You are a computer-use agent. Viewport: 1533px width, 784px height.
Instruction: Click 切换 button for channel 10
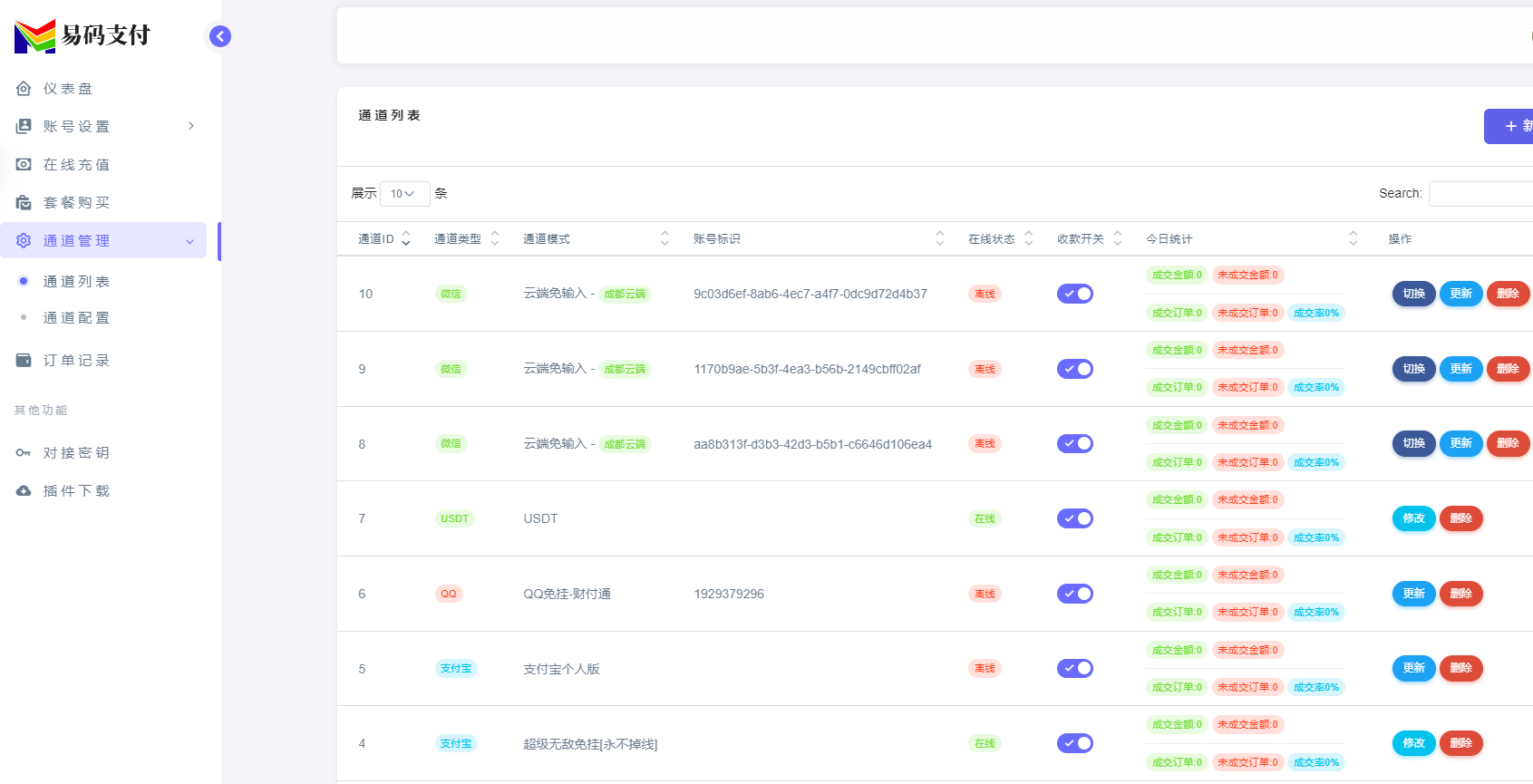pyautogui.click(x=1413, y=294)
